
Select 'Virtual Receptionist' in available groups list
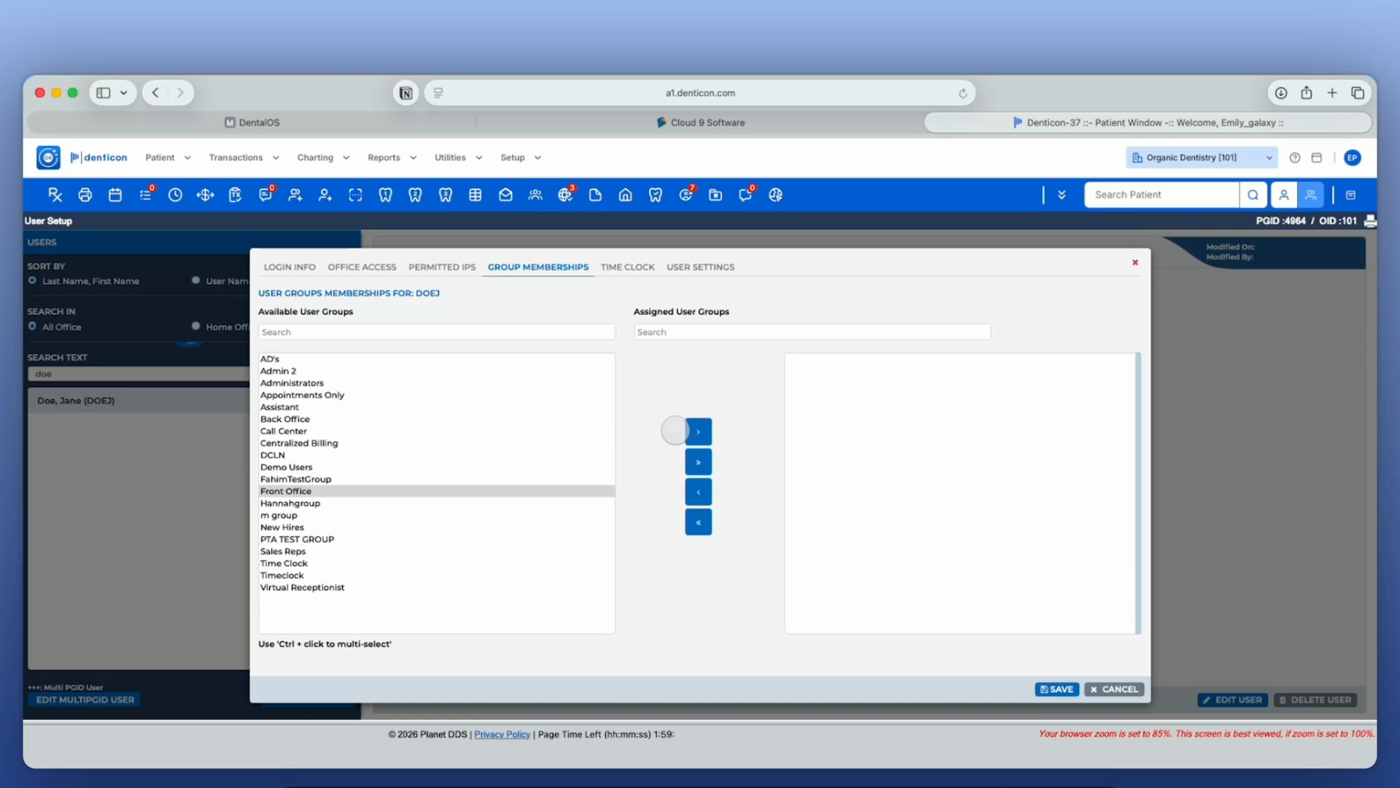tap(437, 587)
